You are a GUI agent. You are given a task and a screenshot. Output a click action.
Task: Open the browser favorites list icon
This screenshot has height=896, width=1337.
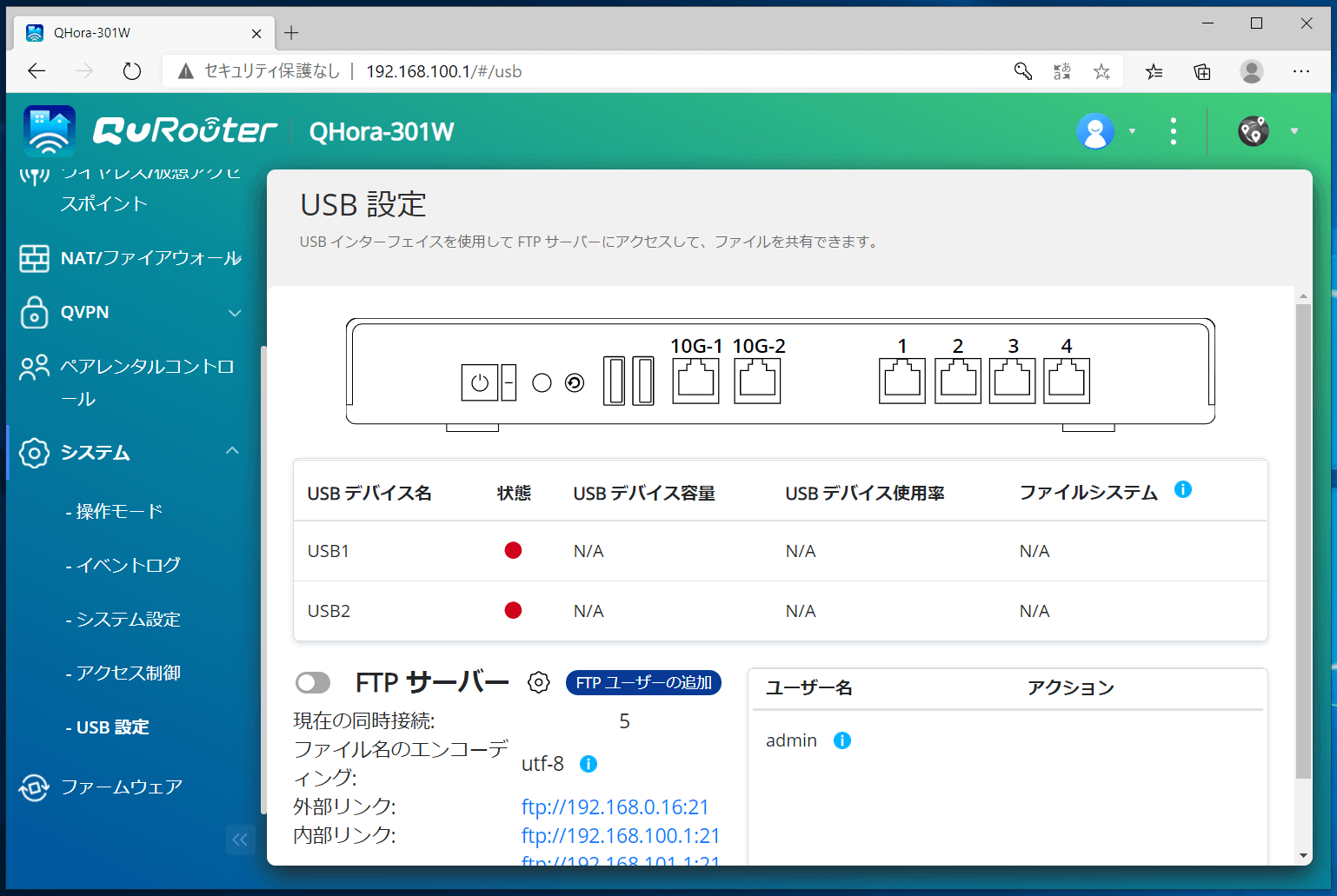[x=1154, y=71]
